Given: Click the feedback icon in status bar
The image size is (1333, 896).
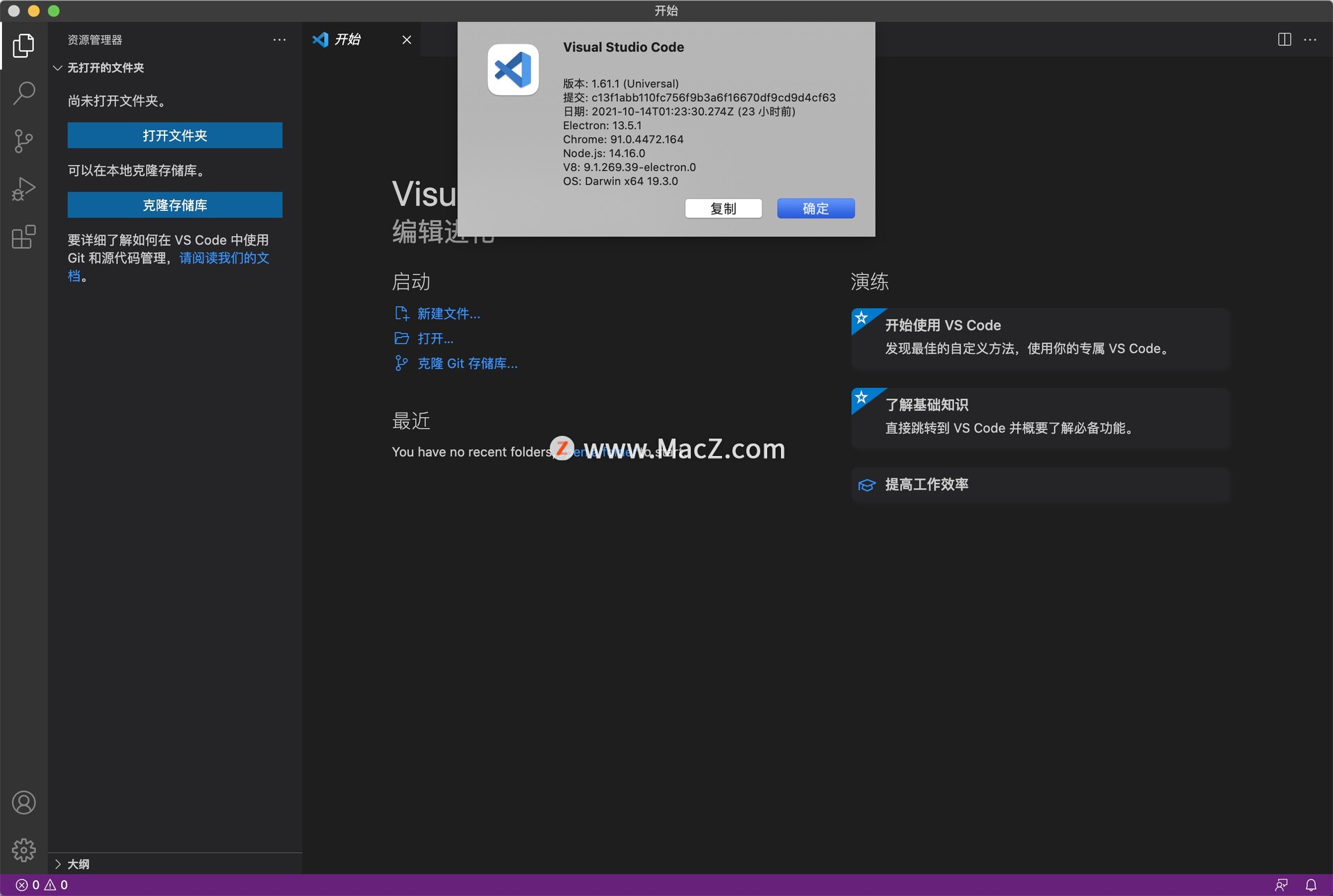Looking at the screenshot, I should (1281, 885).
